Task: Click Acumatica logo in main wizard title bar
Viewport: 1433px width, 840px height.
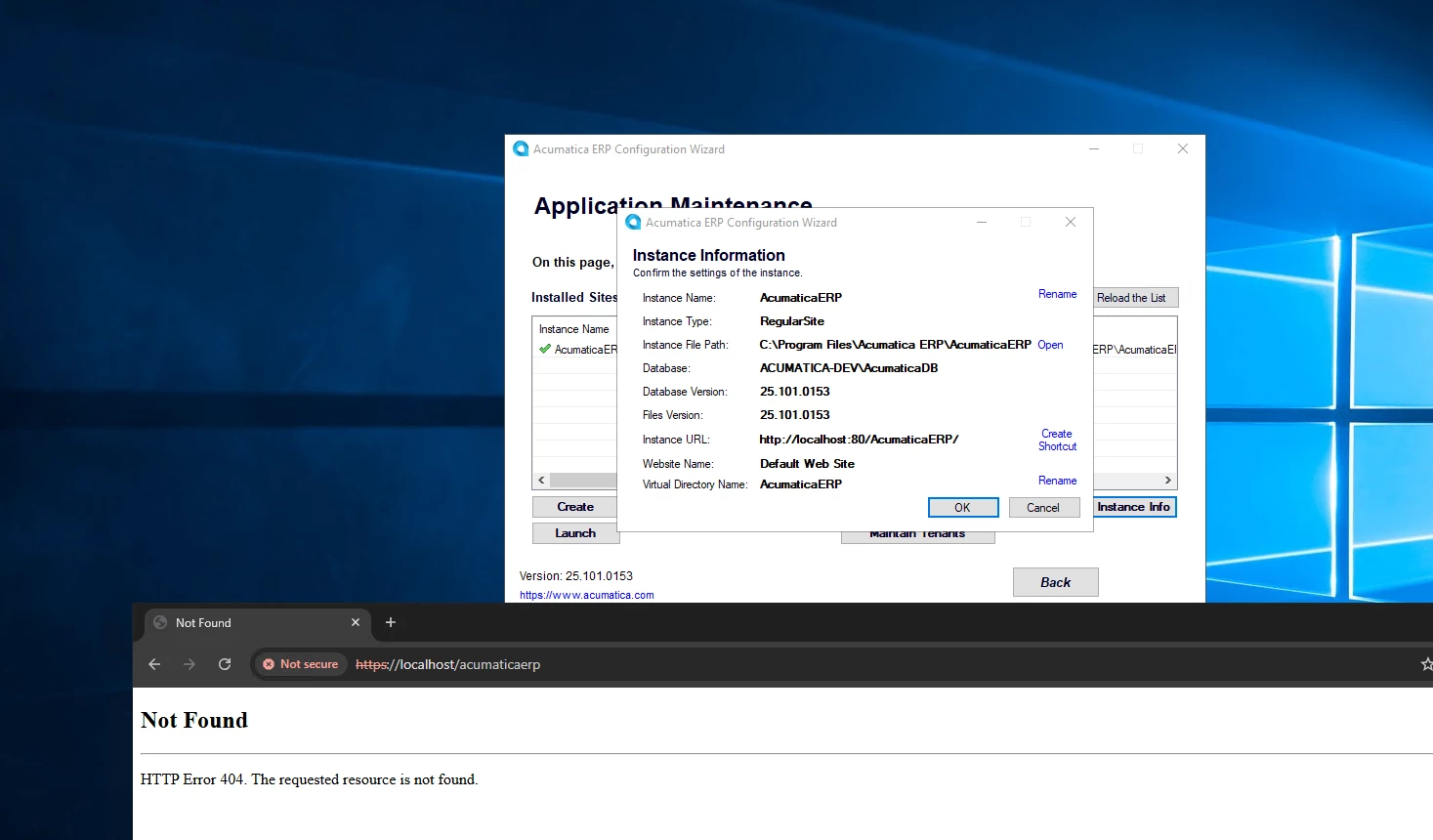Action: [521, 149]
